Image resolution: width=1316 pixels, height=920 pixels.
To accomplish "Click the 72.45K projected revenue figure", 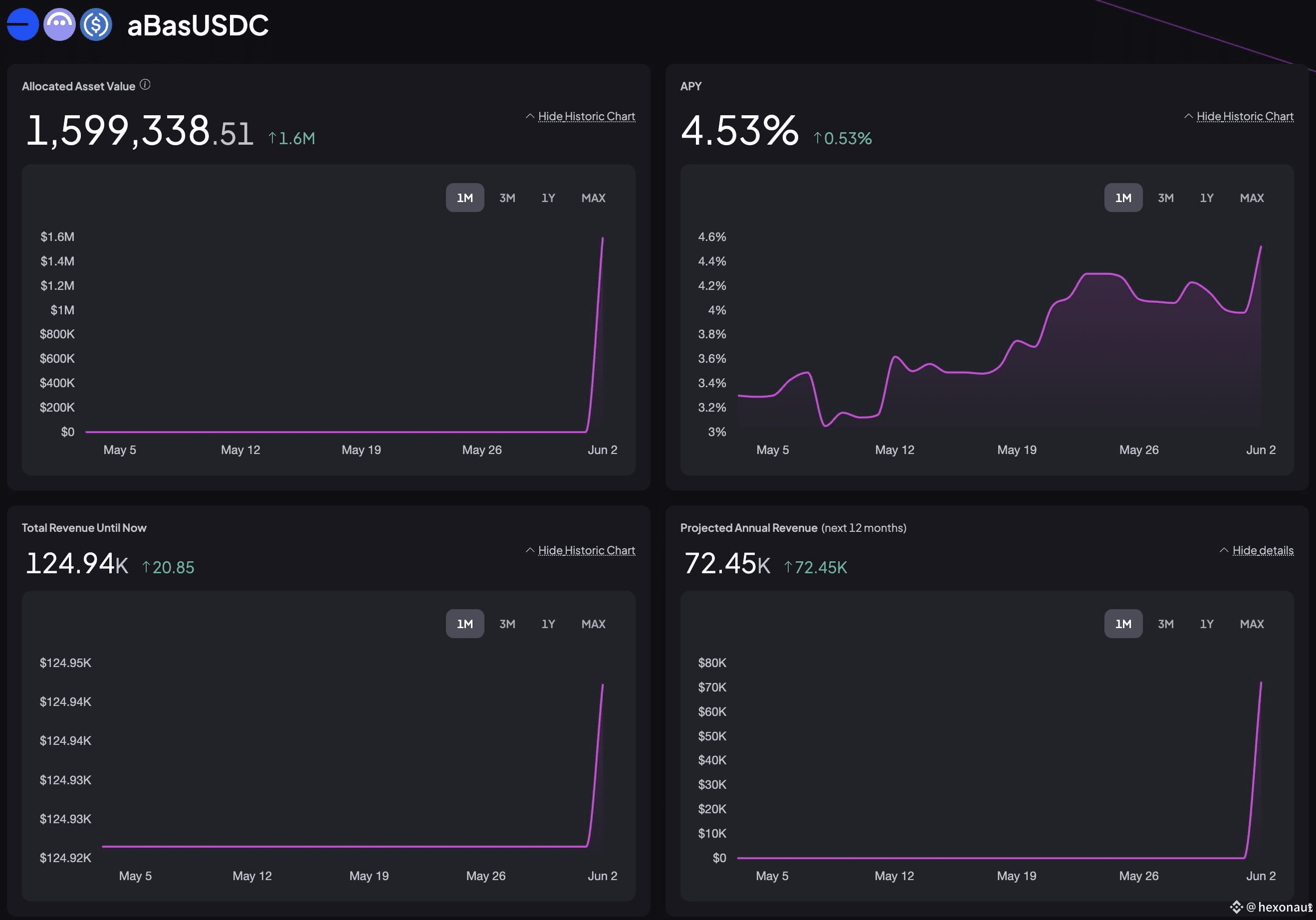I will pyautogui.click(x=727, y=563).
